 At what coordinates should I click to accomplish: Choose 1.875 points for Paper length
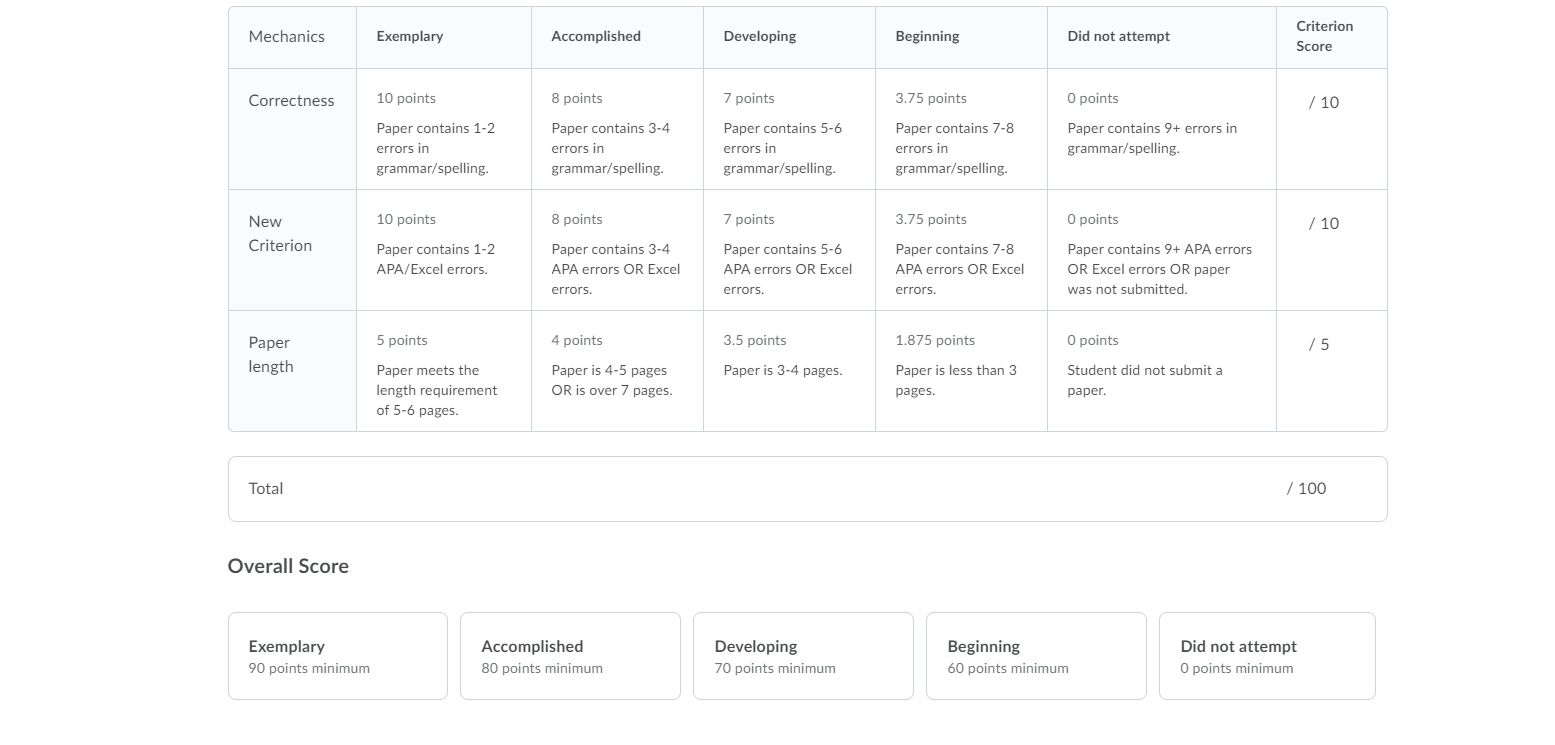coord(961,371)
